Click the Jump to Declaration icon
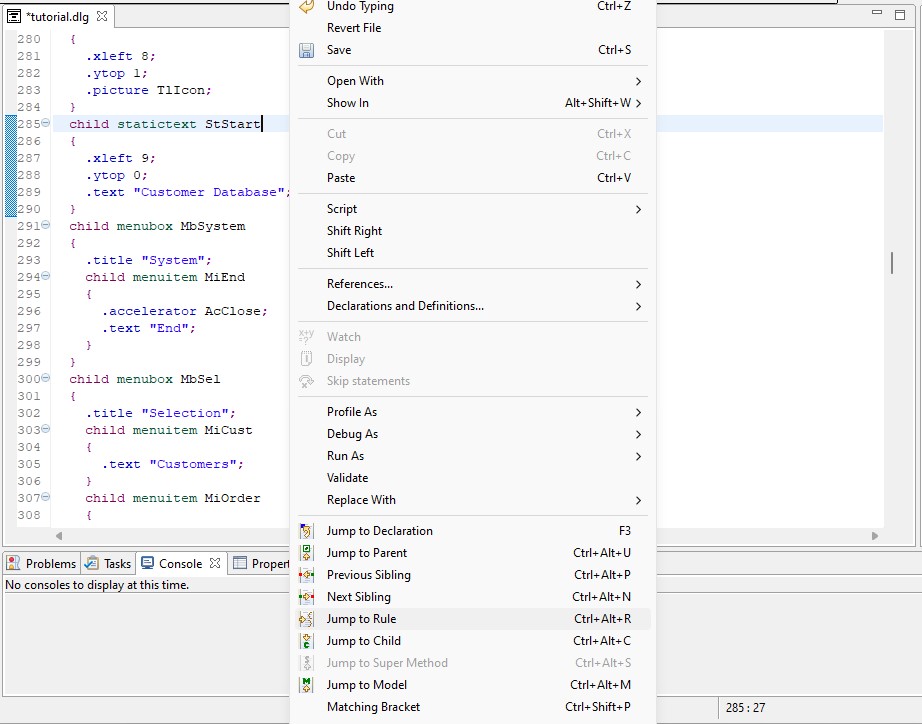Screen dimensions: 922x724 307,531
